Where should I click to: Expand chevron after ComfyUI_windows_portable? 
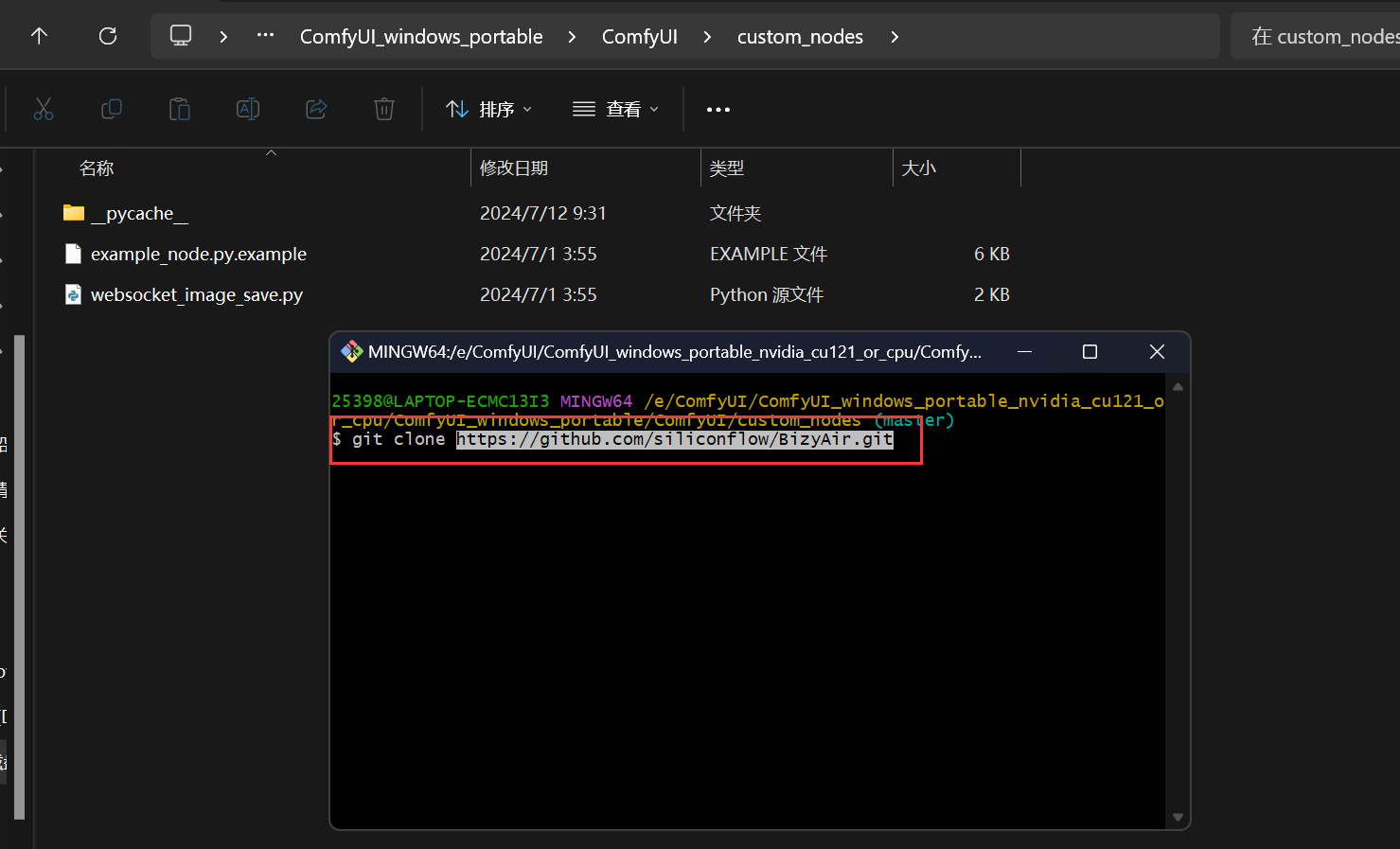tap(572, 36)
